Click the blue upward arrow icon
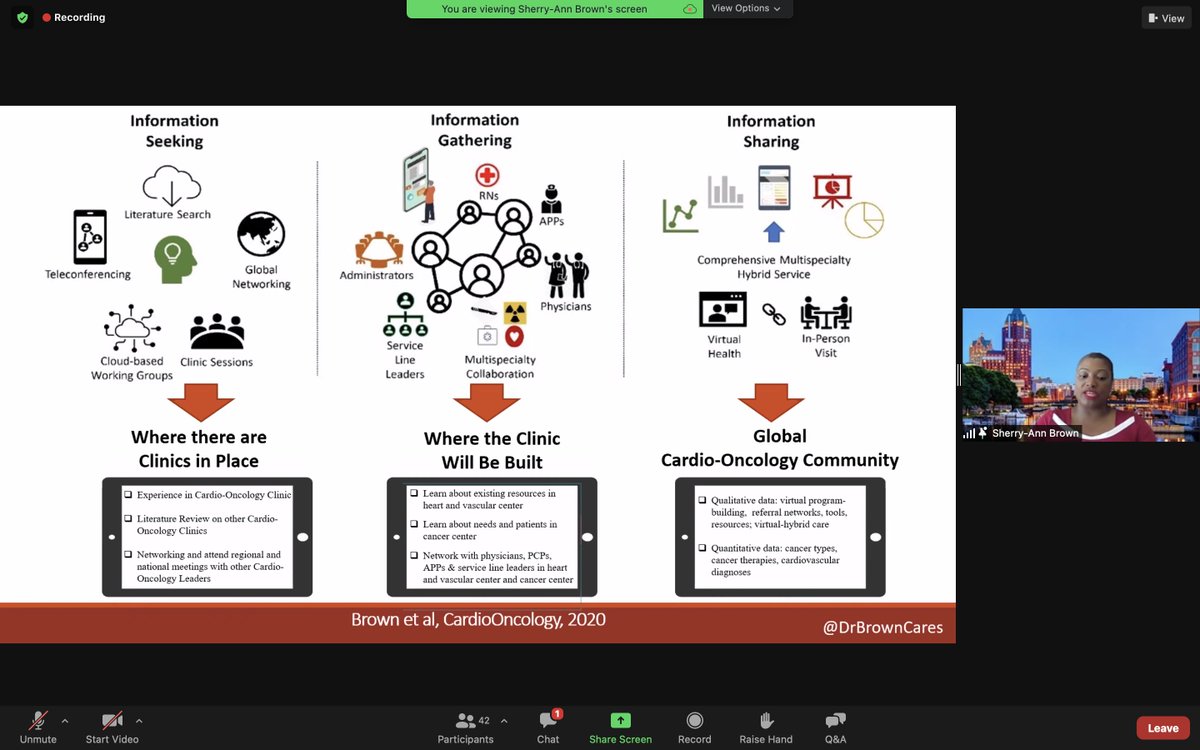The height and width of the screenshot is (750, 1200). [x=773, y=232]
